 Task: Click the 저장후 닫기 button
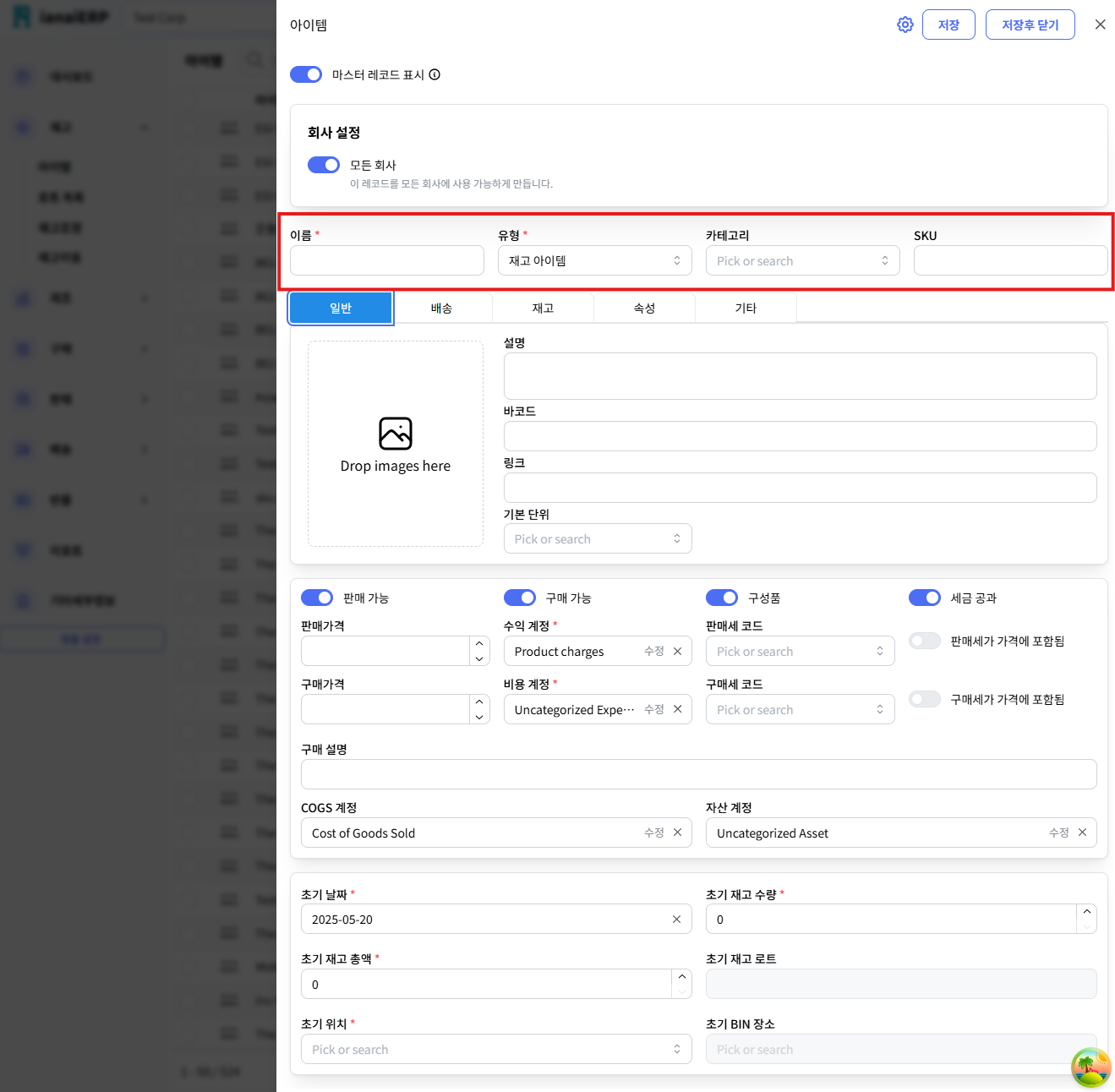1030,25
